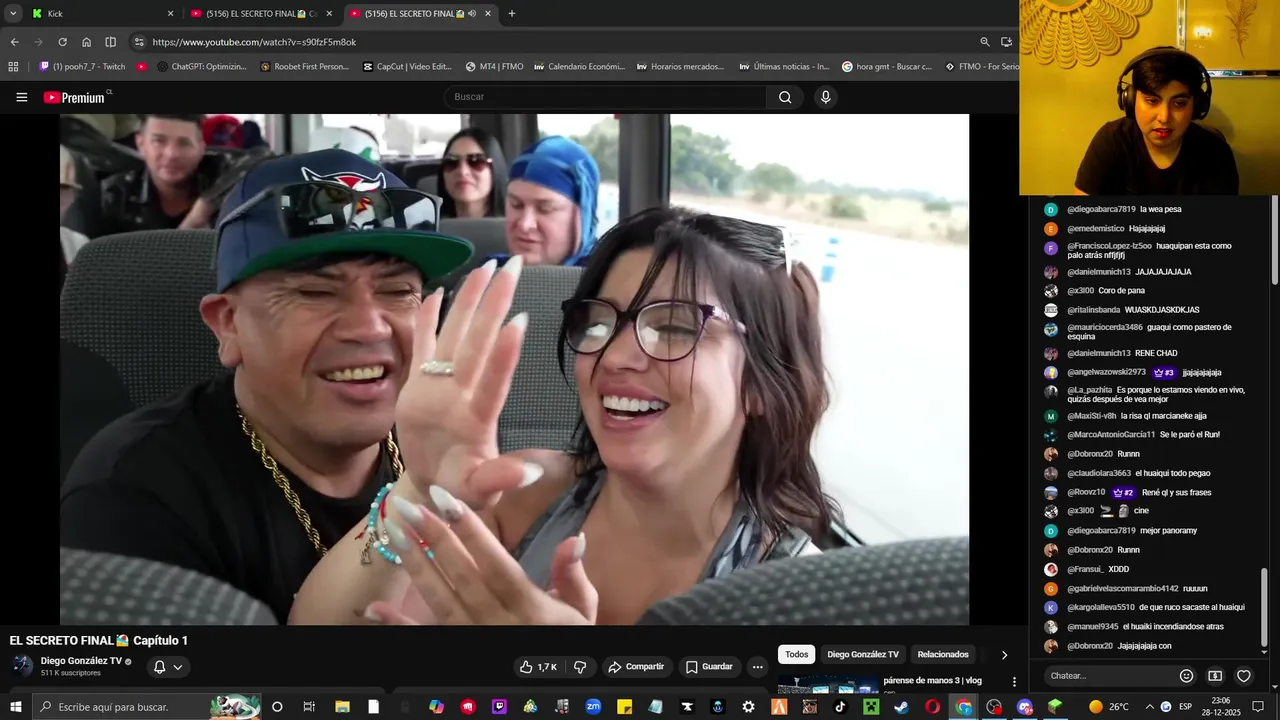The height and width of the screenshot is (720, 1280).
Task: Start voice search with microphone icon
Action: tap(825, 97)
